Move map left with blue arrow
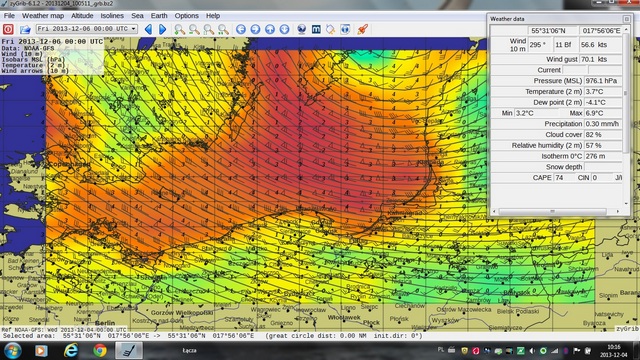Image resolution: width=640 pixels, height=360 pixels. 241,29
